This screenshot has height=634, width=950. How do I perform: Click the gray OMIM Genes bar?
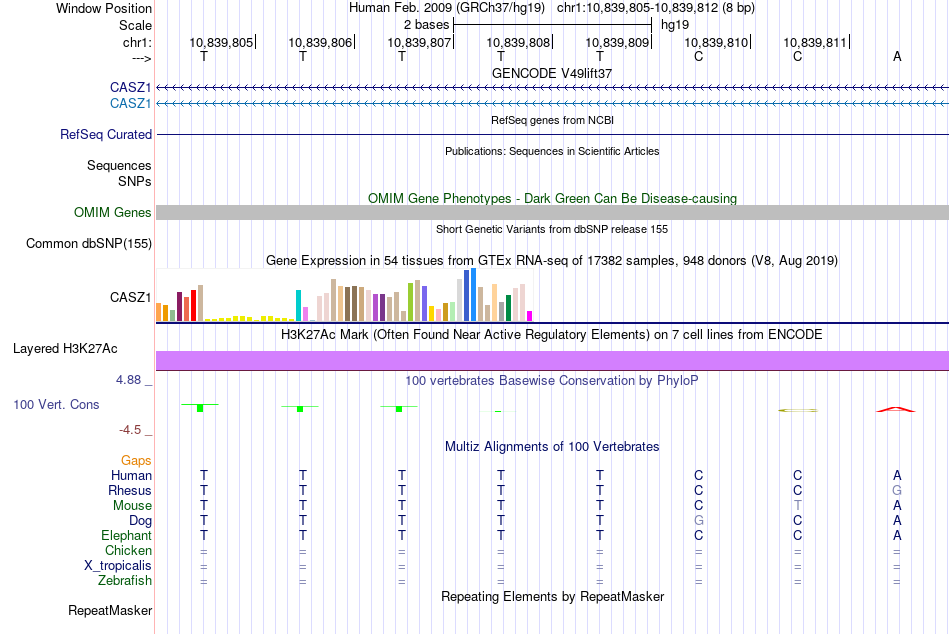tap(552, 212)
